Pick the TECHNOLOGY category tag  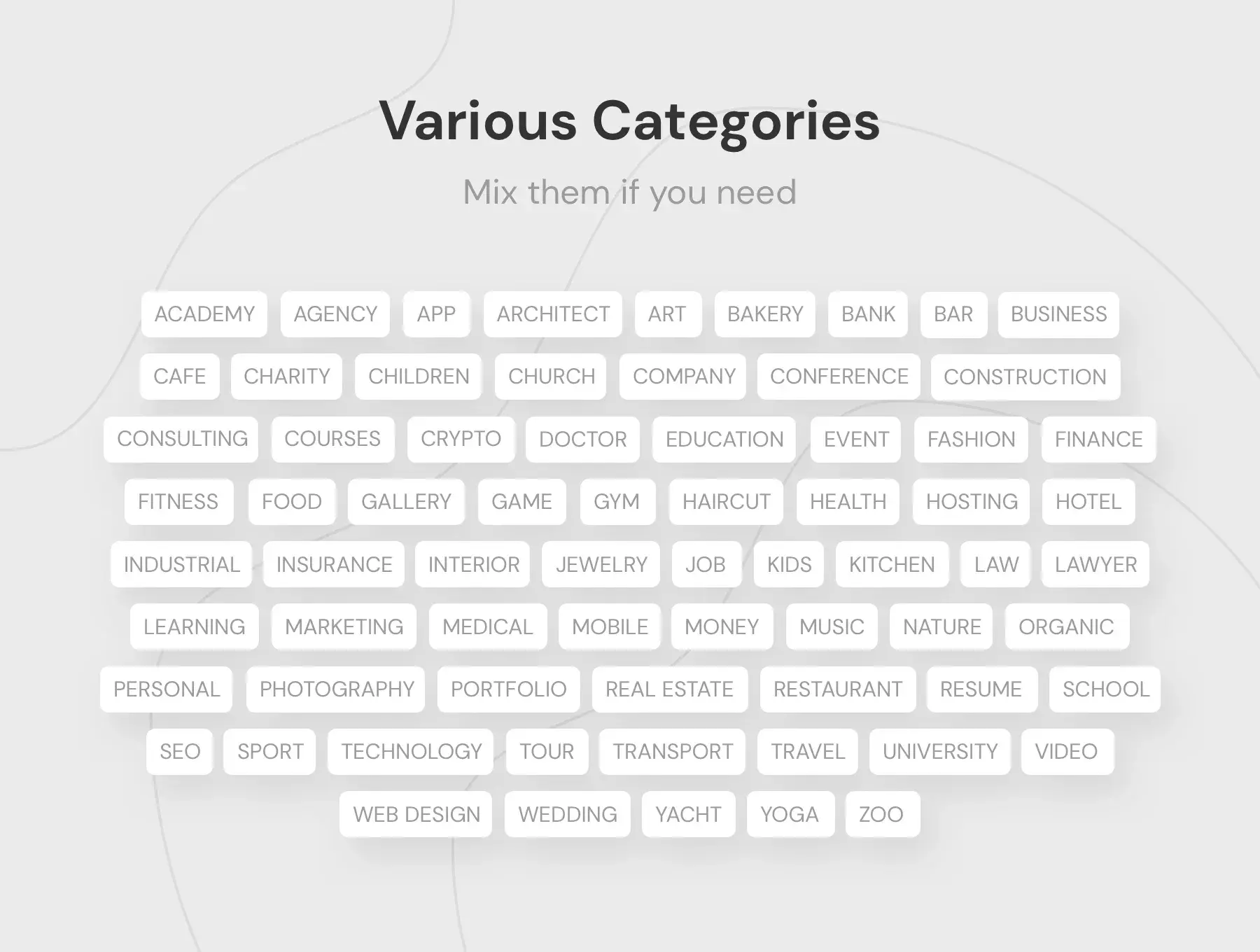tap(411, 752)
